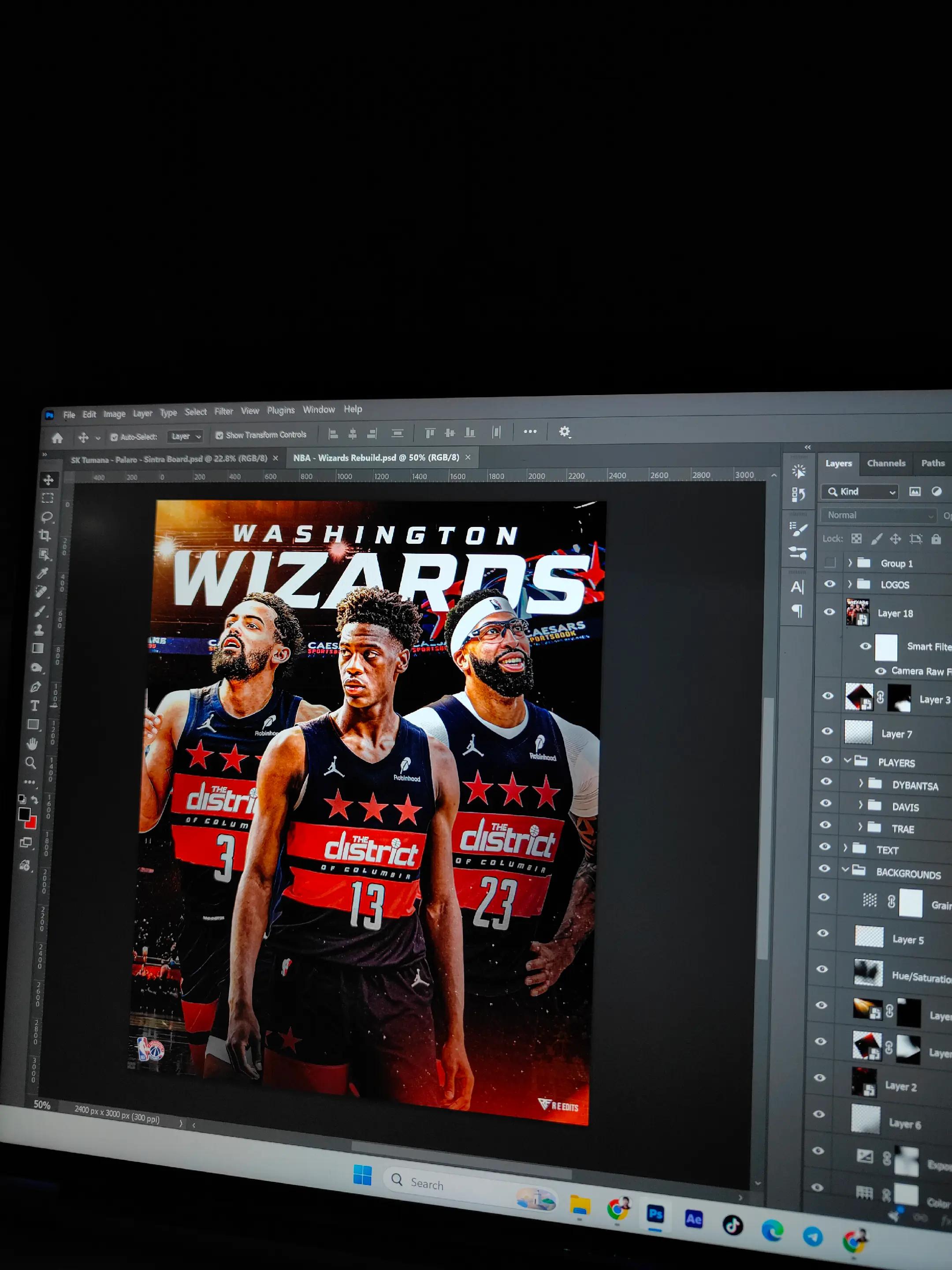Expand the Group 1 folder
Image resolution: width=952 pixels, height=1270 pixels.
coord(850,563)
